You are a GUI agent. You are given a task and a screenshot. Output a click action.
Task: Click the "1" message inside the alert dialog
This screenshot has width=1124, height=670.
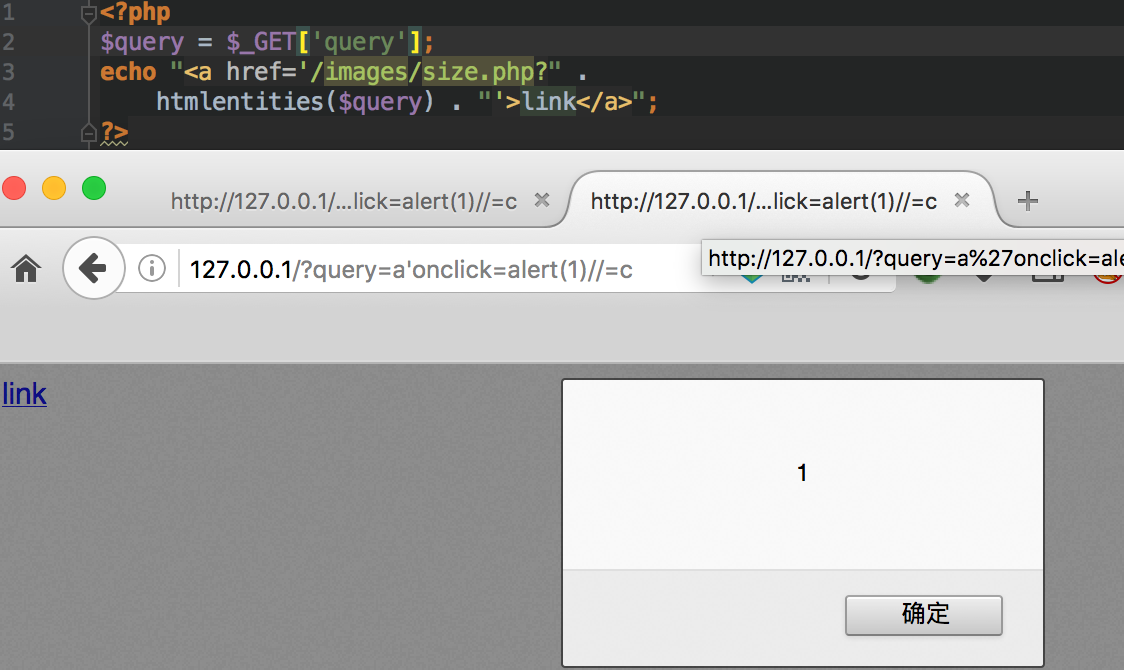point(802,473)
